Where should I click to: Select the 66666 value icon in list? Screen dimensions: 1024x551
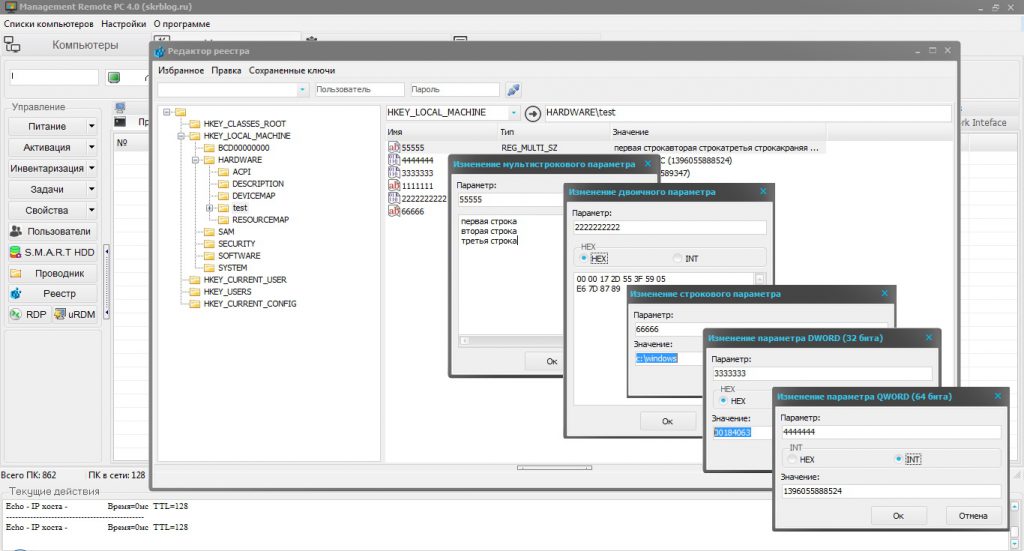pyautogui.click(x=394, y=211)
